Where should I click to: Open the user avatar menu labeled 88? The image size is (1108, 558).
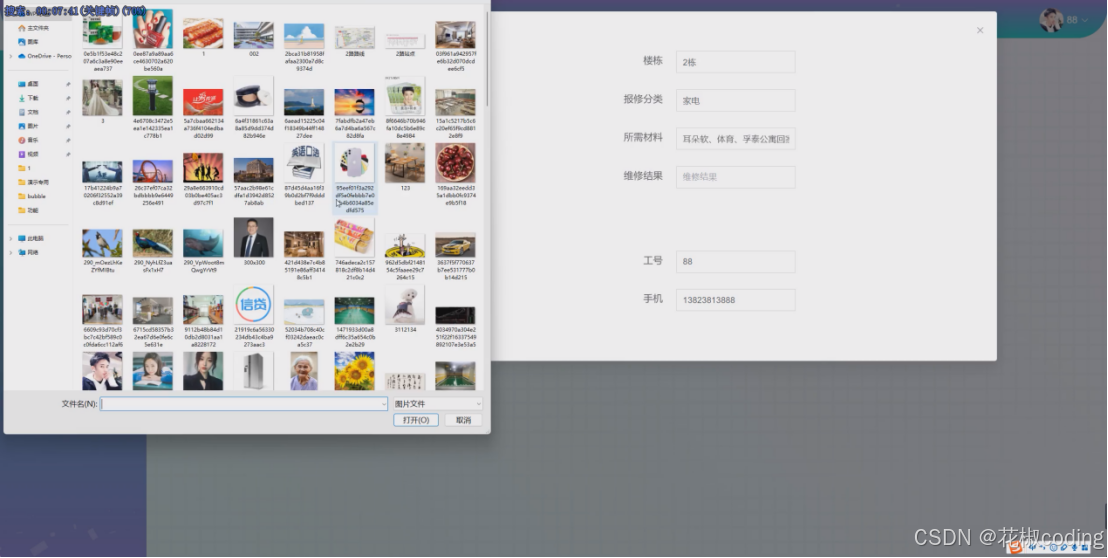tap(1063, 20)
